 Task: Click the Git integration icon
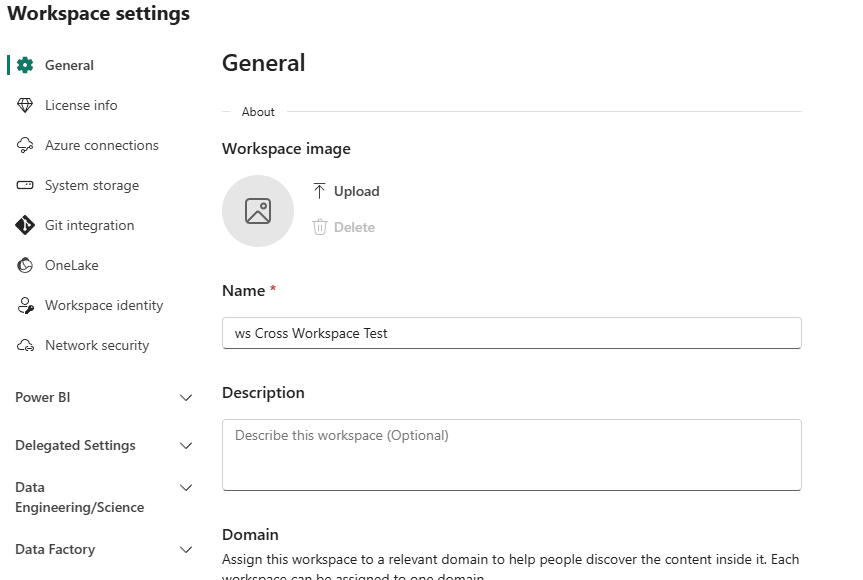pyautogui.click(x=25, y=226)
